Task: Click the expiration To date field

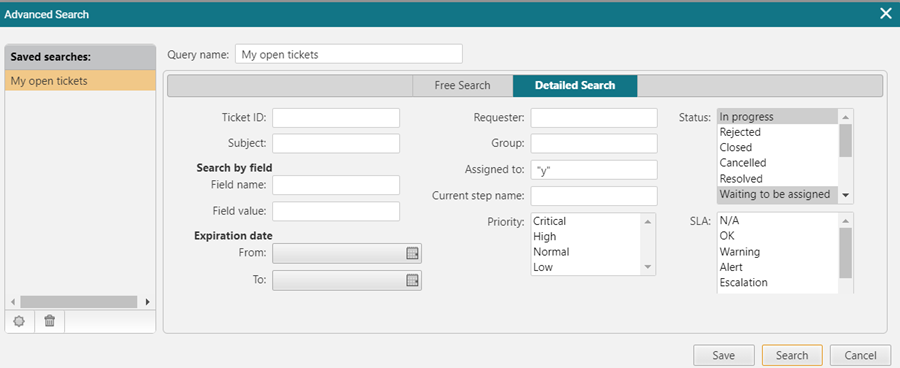Action: pos(347,280)
